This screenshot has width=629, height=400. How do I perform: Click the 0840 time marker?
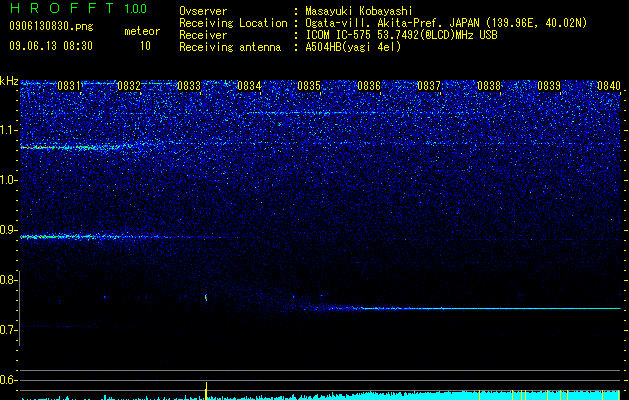coord(609,86)
